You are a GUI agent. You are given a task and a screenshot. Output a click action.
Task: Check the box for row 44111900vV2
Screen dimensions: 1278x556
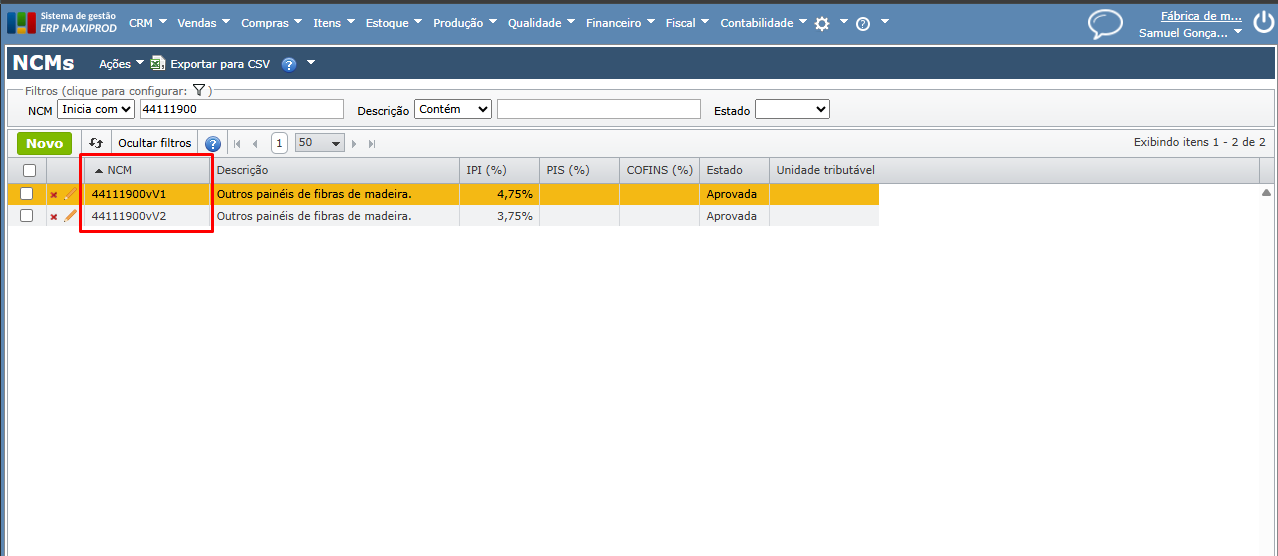(27, 216)
